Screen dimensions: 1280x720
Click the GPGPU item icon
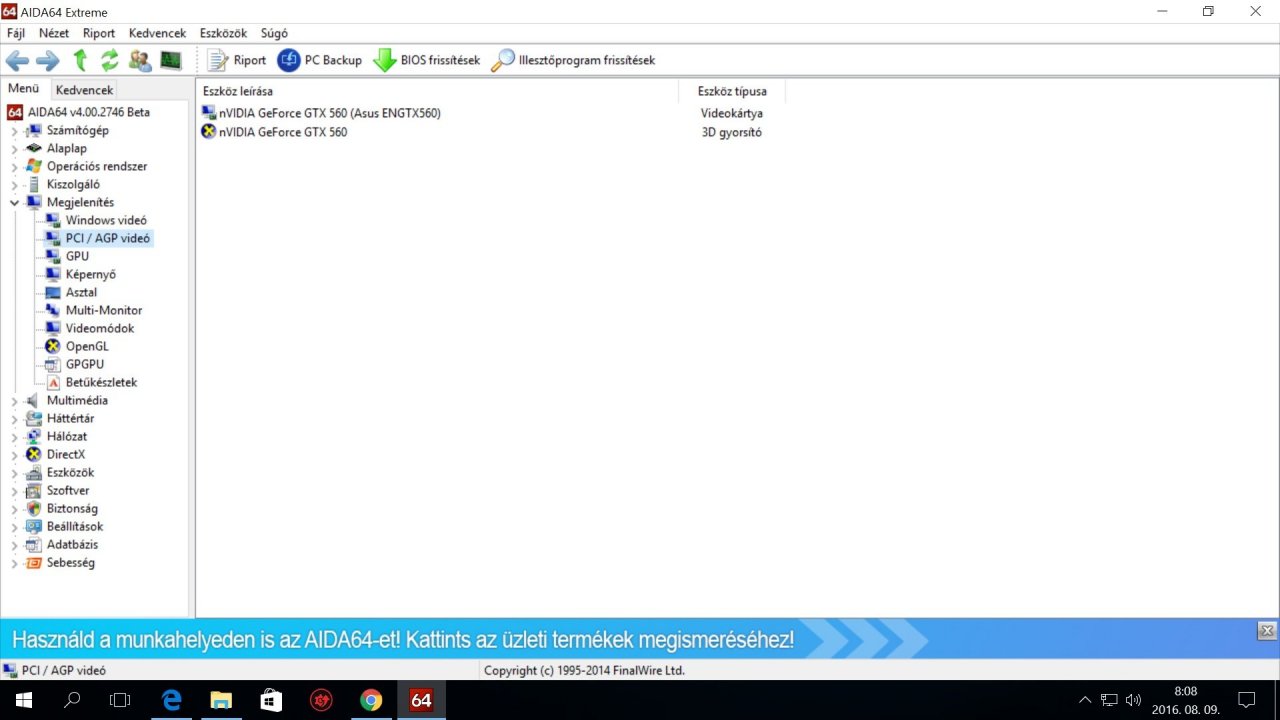coord(53,364)
